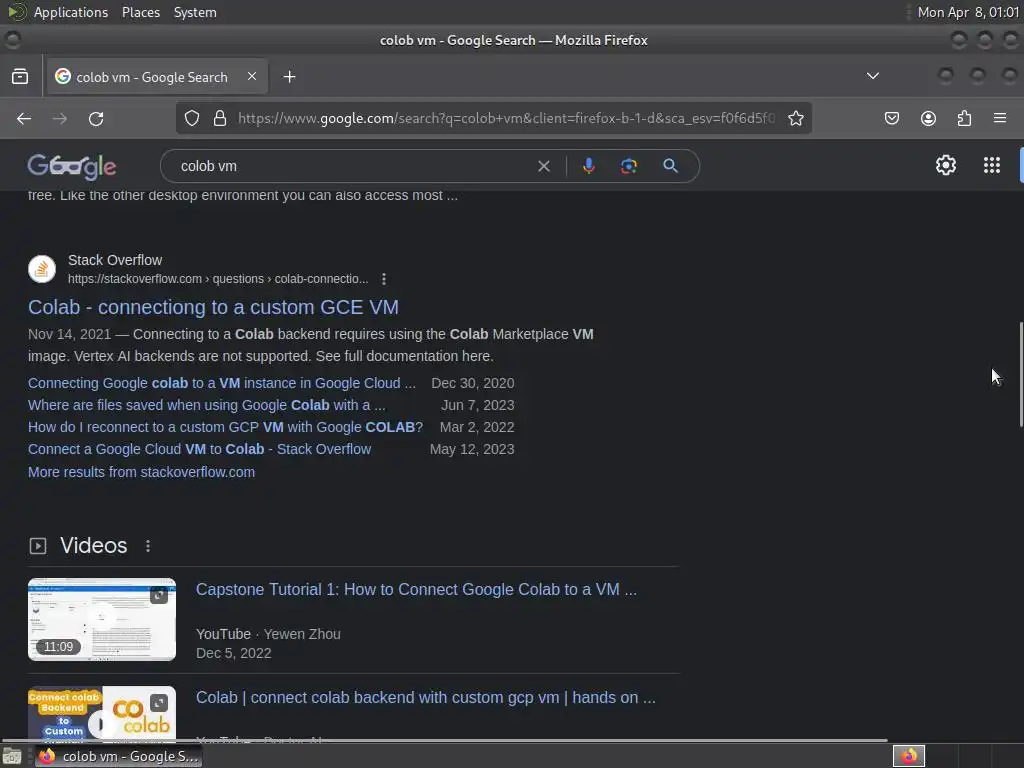
Task: Play the 11:09 Capstone Tutorial thumbnail
Action: [x=102, y=619]
